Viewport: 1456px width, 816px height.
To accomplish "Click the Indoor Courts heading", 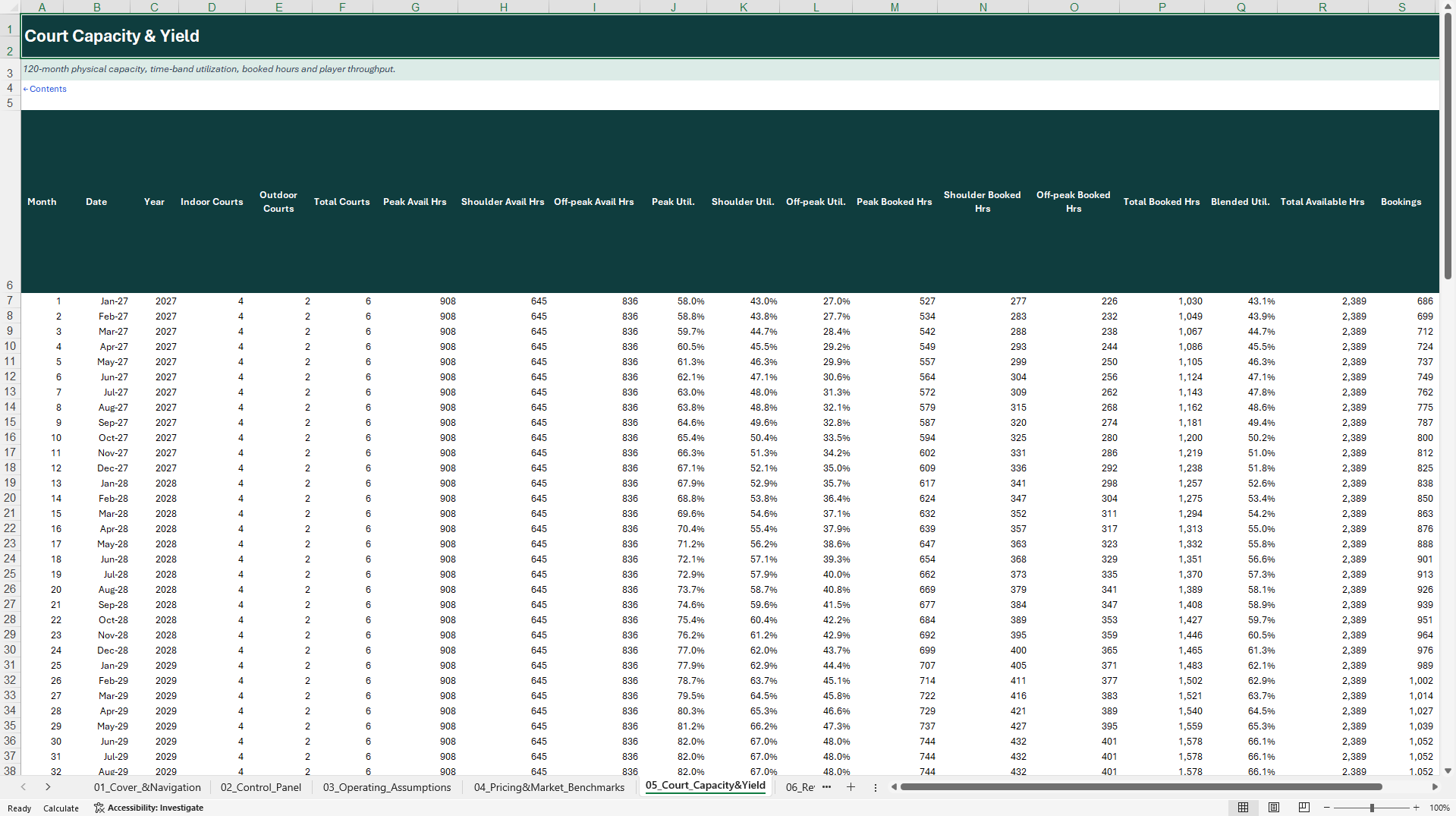I will tap(212, 202).
